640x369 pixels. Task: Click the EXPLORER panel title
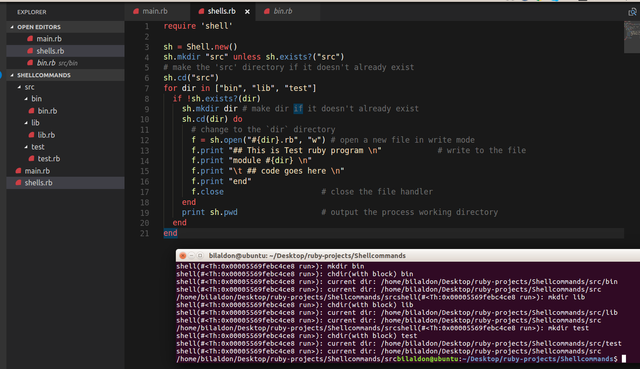(x=31, y=12)
